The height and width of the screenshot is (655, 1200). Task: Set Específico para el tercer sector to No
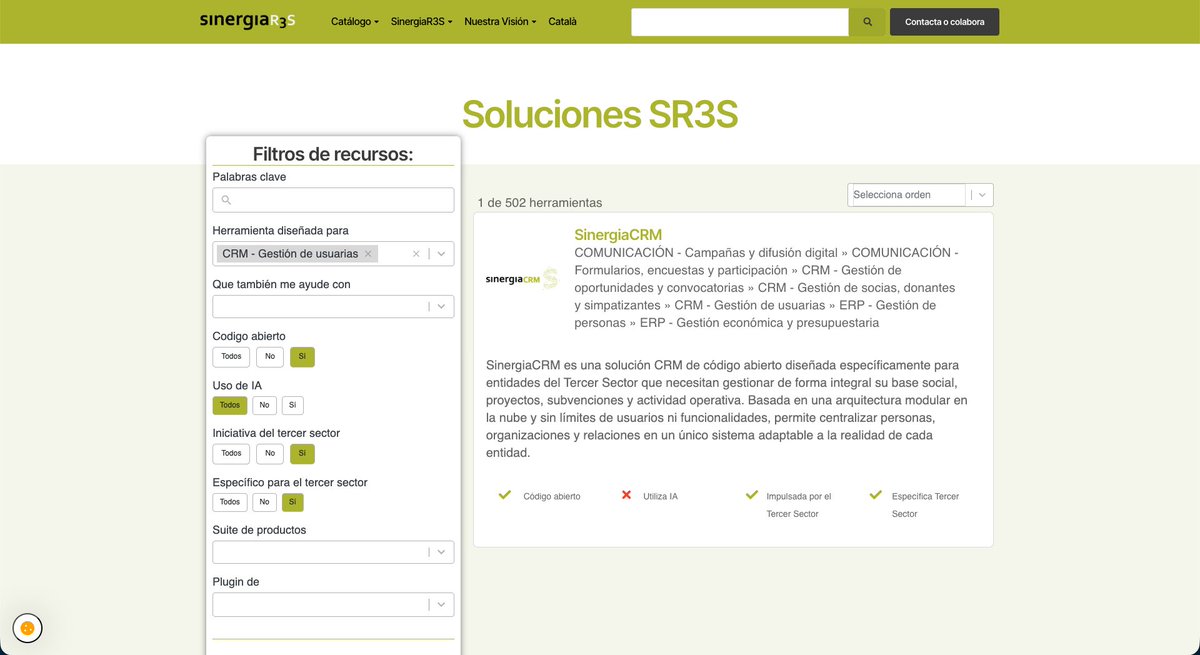click(264, 502)
